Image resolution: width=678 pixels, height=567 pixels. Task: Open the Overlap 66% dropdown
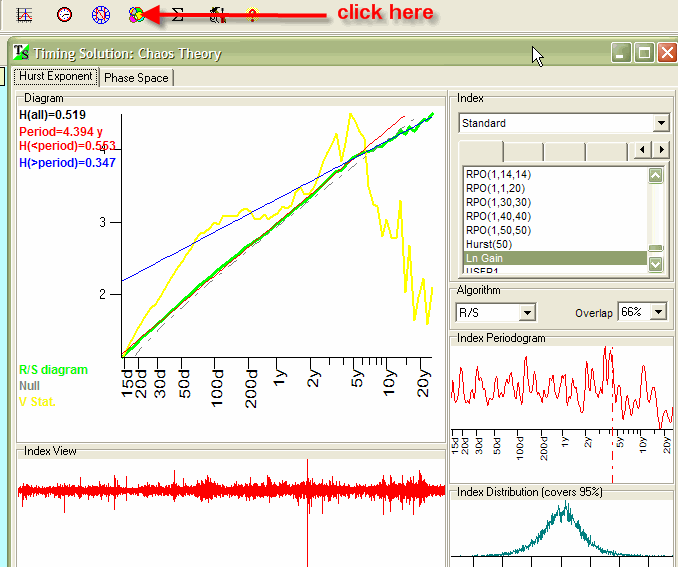click(x=657, y=312)
